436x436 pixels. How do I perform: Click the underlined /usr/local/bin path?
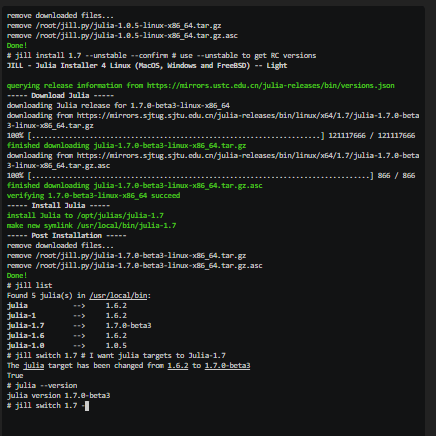point(118,296)
